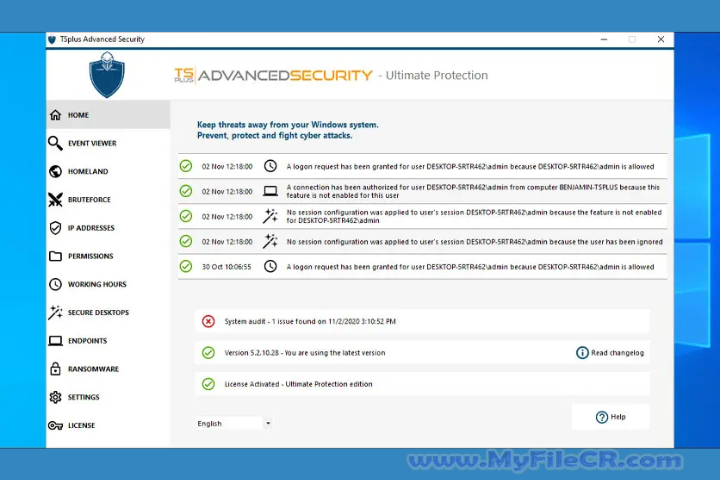Click the knight shield logo
Image resolution: width=720 pixels, height=480 pixels.
[x=107, y=74]
